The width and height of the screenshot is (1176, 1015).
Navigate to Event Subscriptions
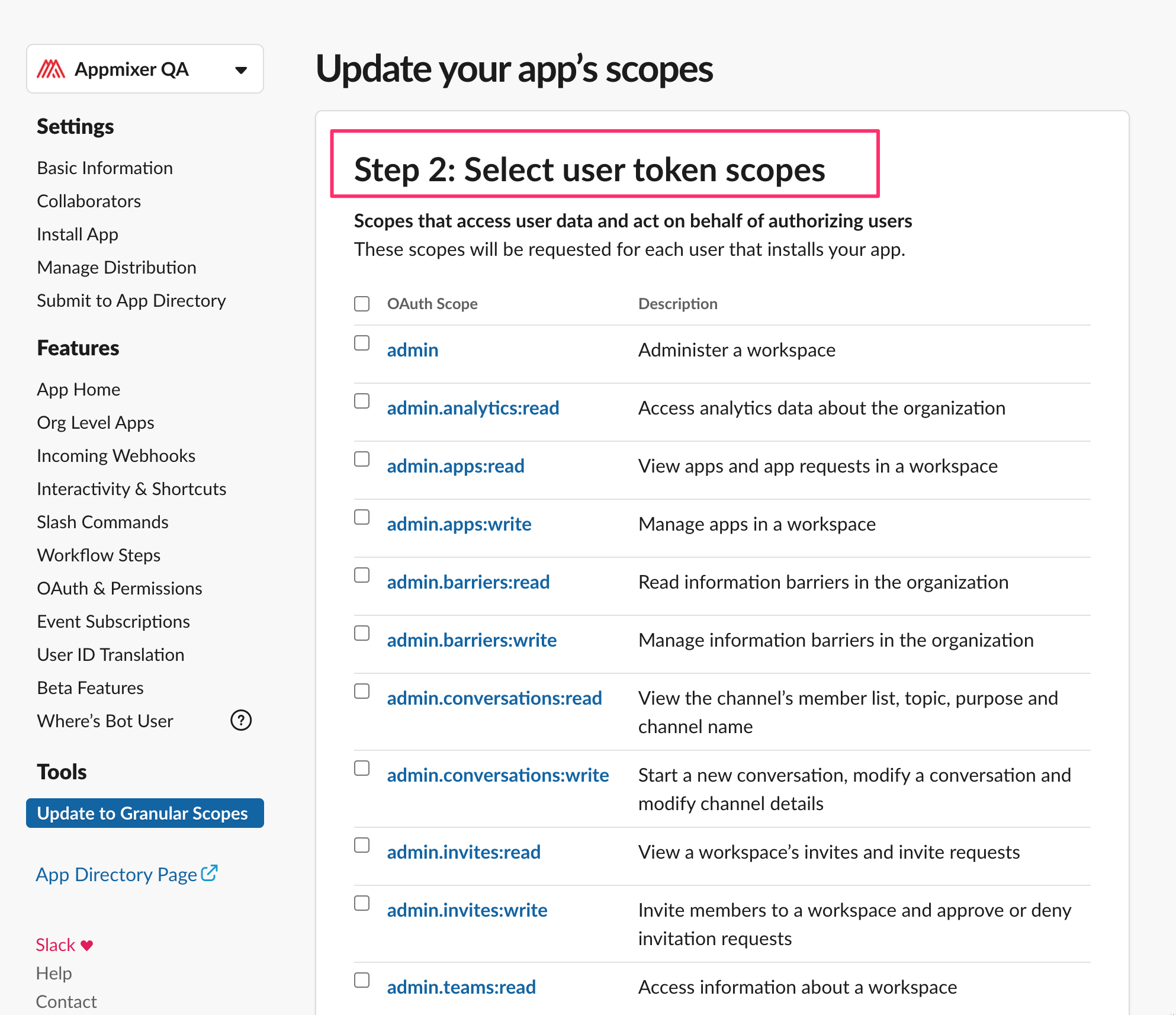pos(114,622)
